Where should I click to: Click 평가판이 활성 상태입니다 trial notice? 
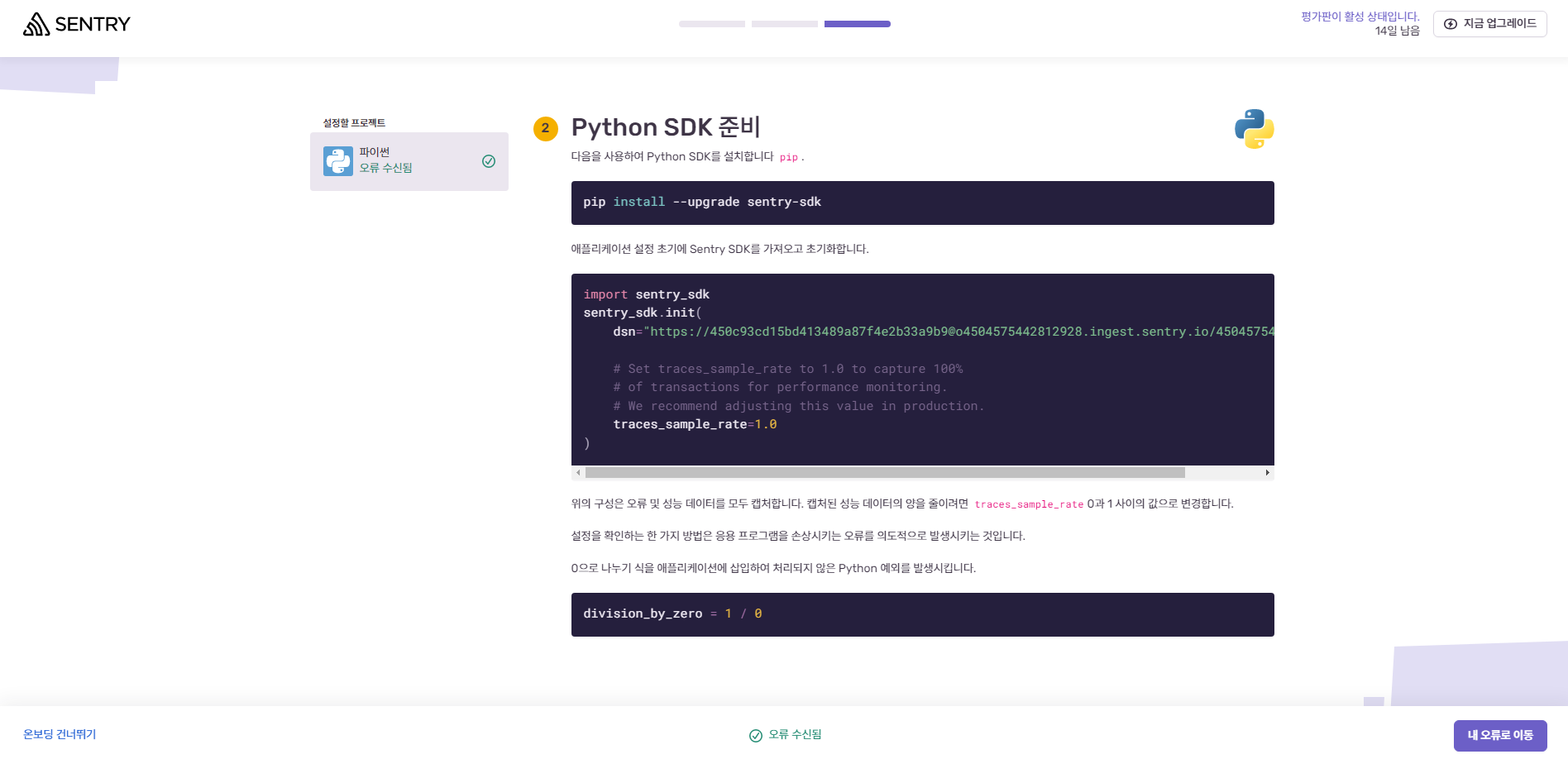(1360, 17)
